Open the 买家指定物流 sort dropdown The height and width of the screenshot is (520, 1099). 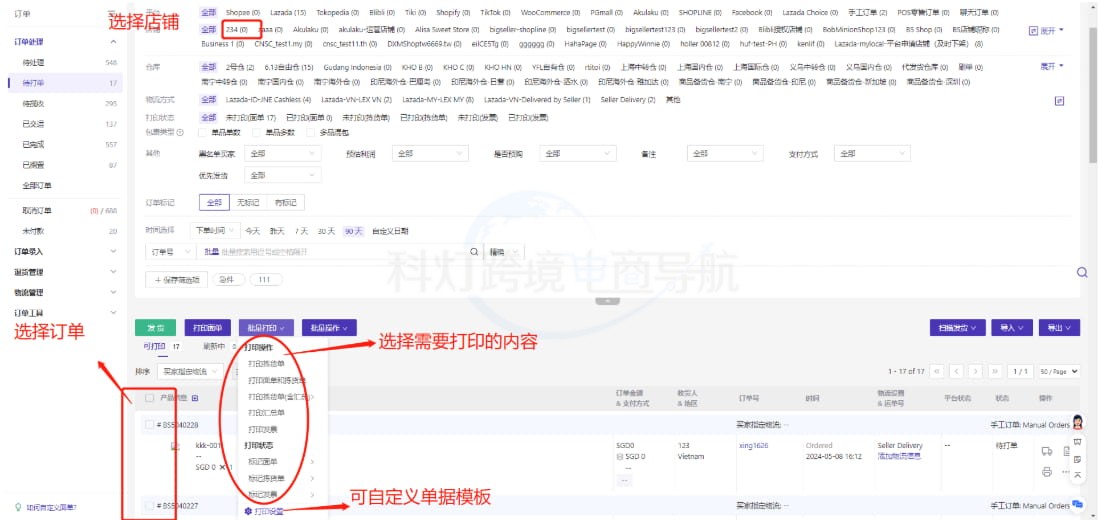click(189, 370)
